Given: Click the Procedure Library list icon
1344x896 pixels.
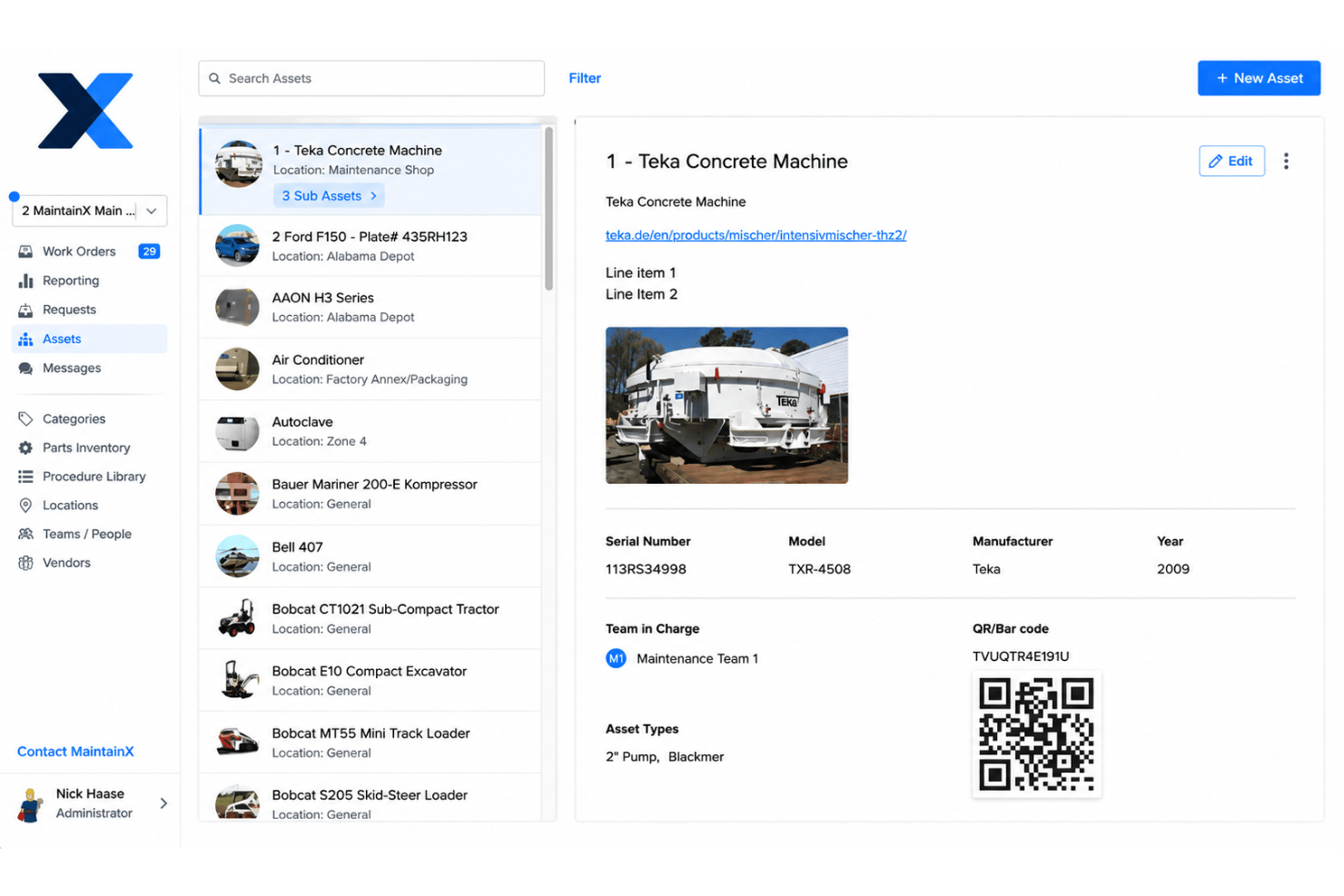Looking at the screenshot, I should (x=25, y=477).
